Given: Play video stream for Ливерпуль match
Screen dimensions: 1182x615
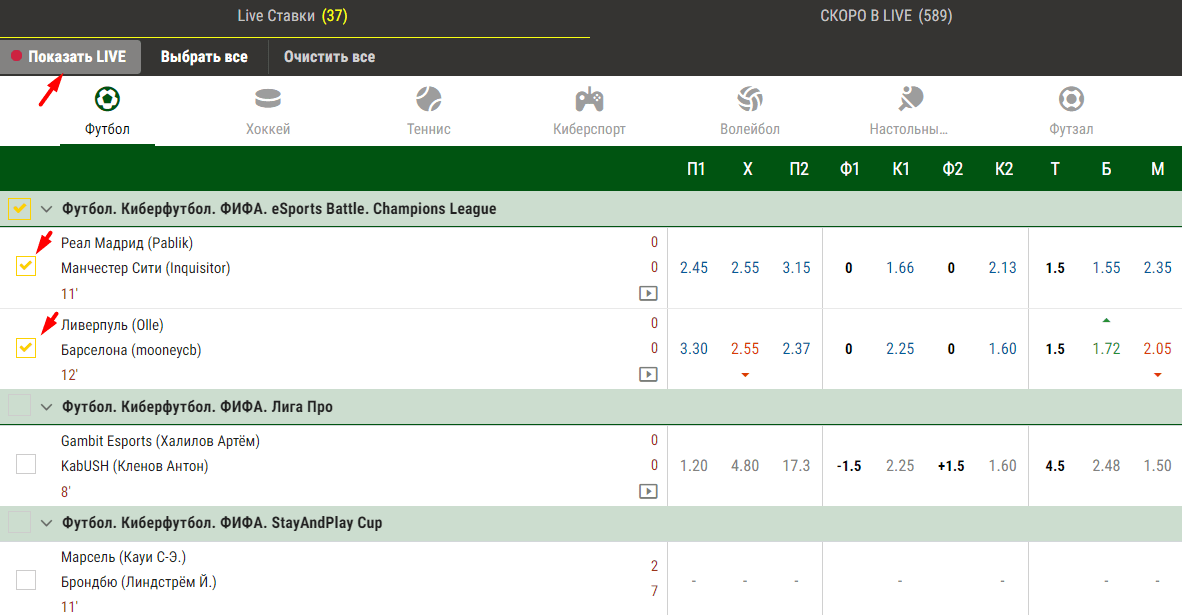Looking at the screenshot, I should [x=648, y=375].
